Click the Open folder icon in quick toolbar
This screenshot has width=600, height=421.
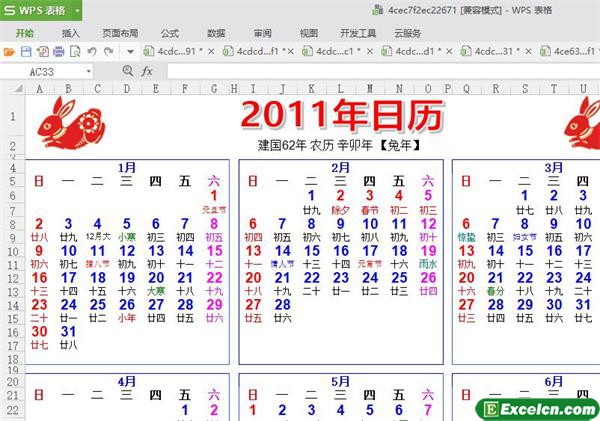[x=9, y=51]
